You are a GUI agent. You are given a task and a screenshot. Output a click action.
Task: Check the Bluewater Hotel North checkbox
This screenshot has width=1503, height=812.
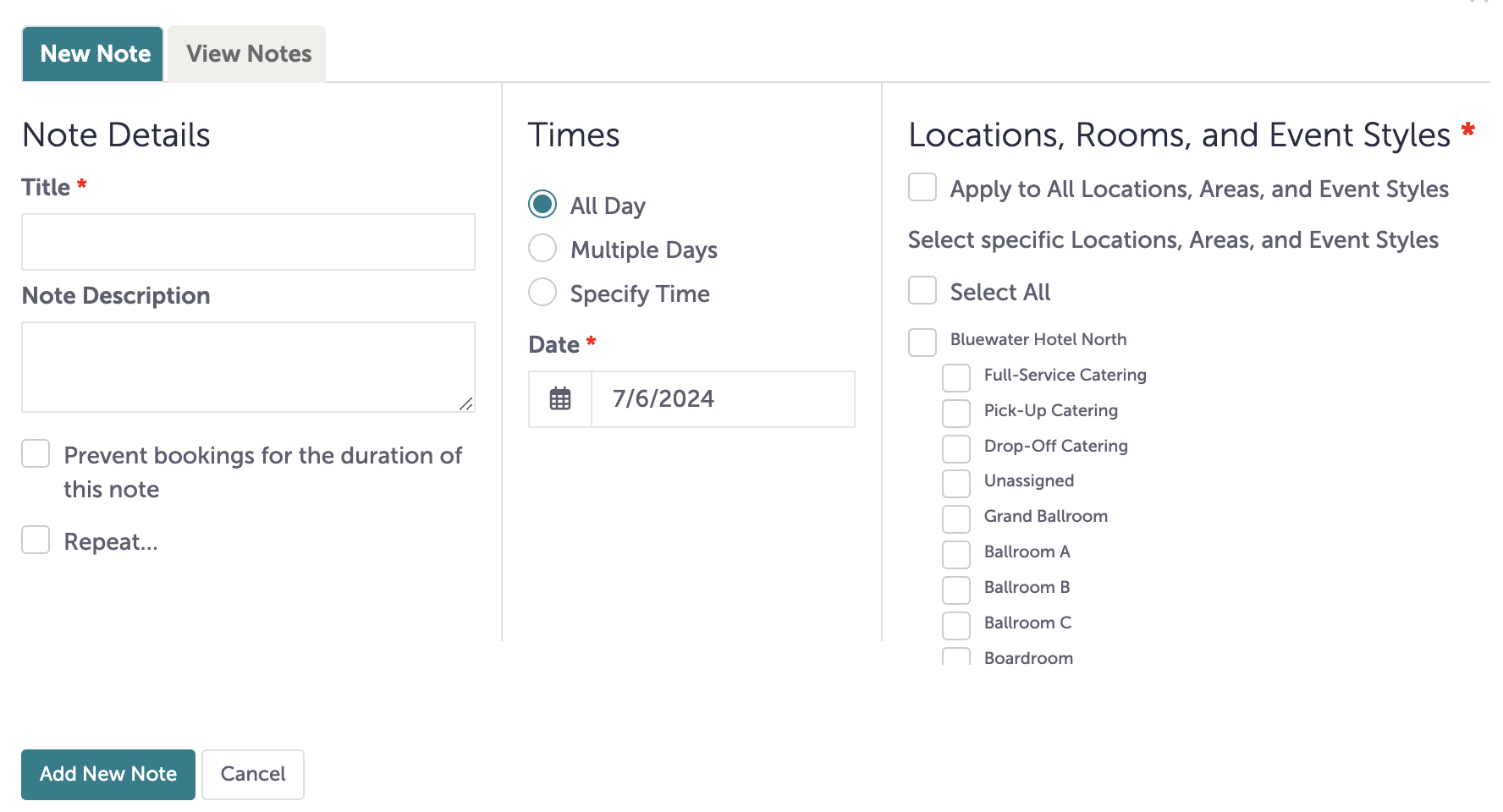click(x=922, y=343)
